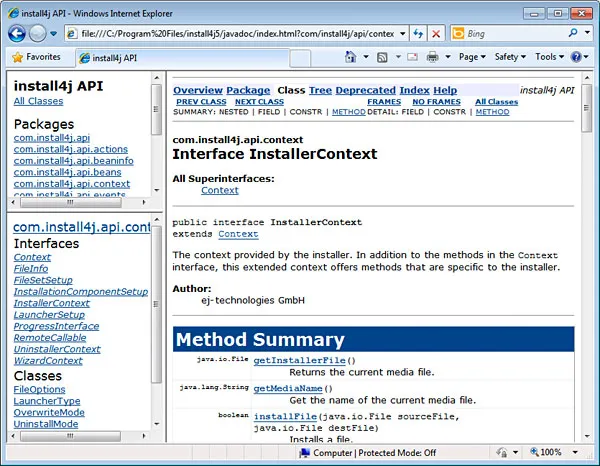The height and width of the screenshot is (466, 600).
Task: Click the UninstallerContext interface link
Action: [57, 349]
